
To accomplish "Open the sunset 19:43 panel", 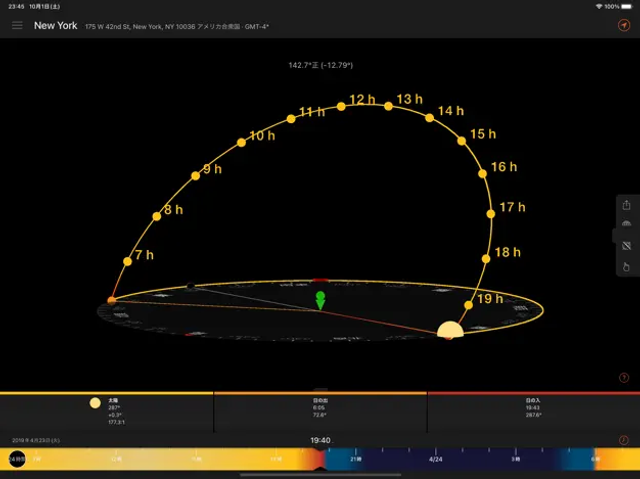I will click(533, 412).
